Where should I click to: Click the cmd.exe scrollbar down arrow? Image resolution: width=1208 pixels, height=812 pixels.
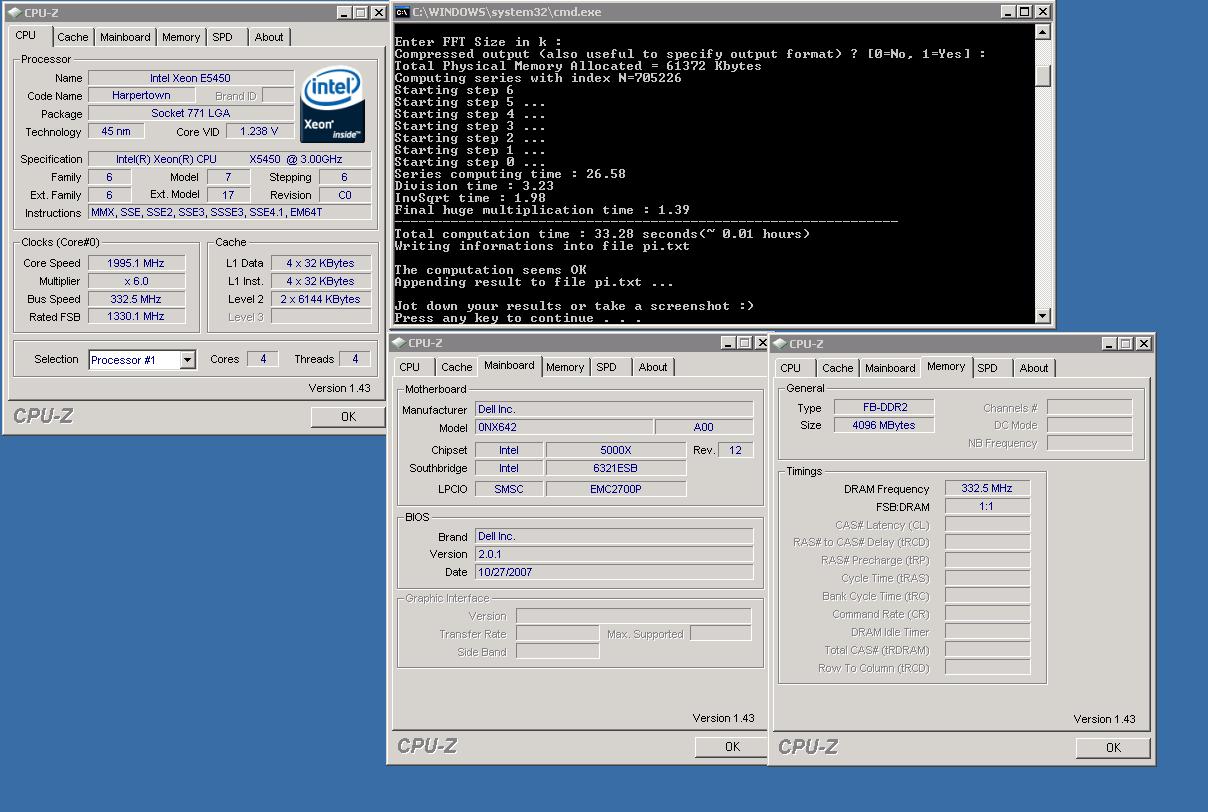[x=1043, y=316]
